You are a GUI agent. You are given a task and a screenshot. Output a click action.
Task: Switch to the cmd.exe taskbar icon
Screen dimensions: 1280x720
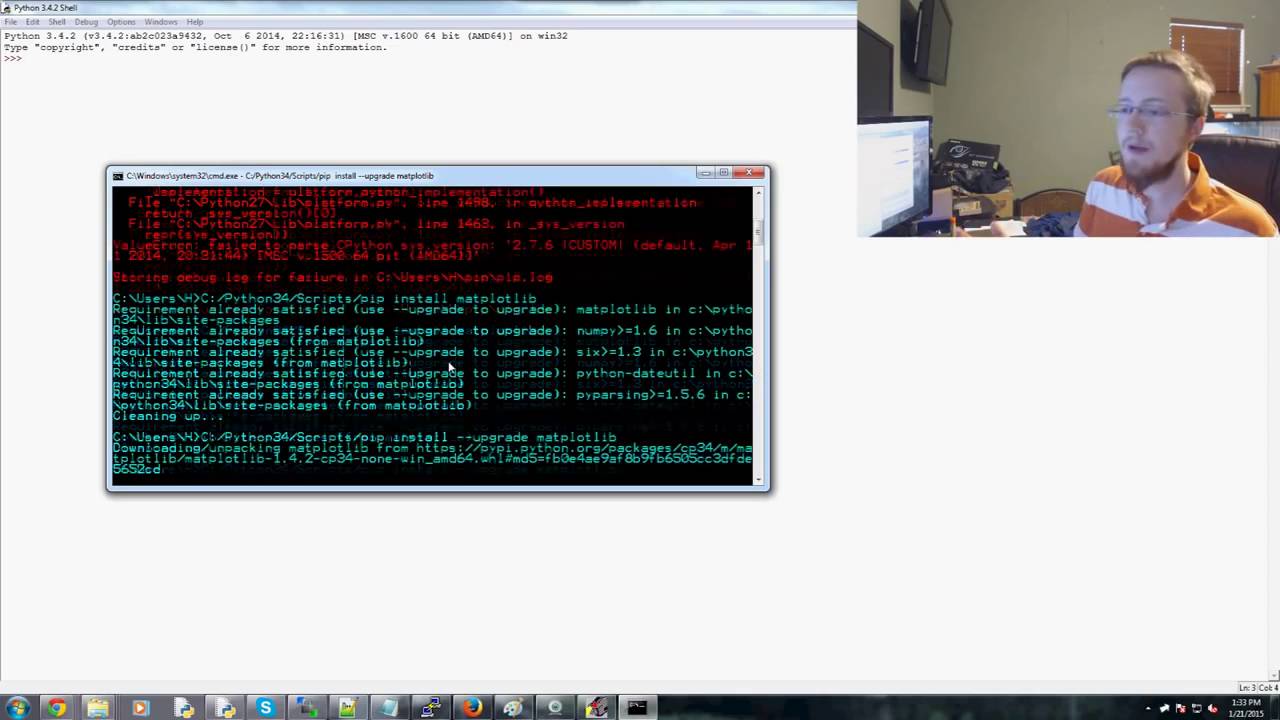click(637, 708)
